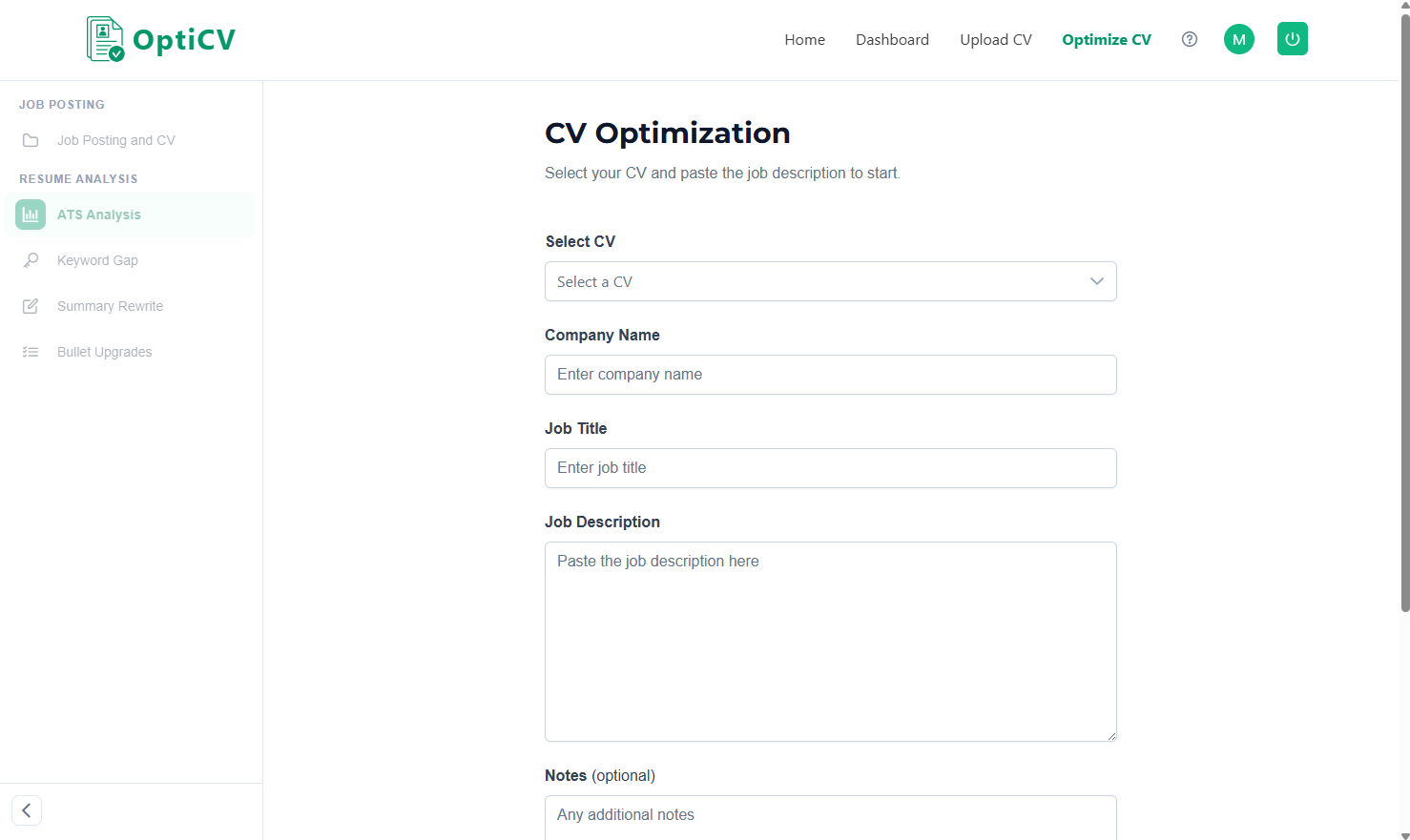The width and height of the screenshot is (1410, 840).
Task: Click the scrollbar down arrow
Action: pos(1404,835)
